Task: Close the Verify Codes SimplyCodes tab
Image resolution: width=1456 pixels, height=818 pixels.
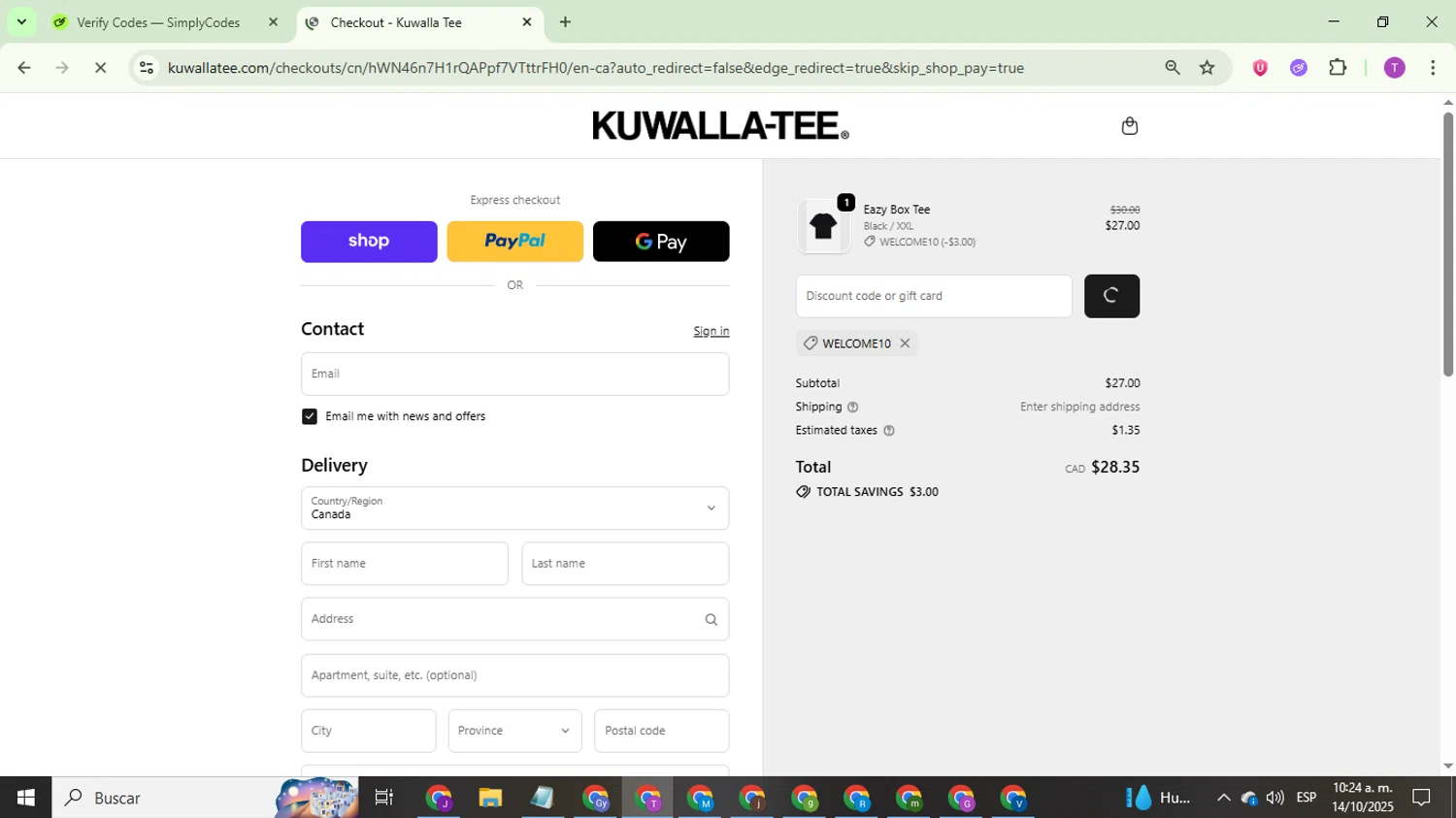Action: coord(273,21)
